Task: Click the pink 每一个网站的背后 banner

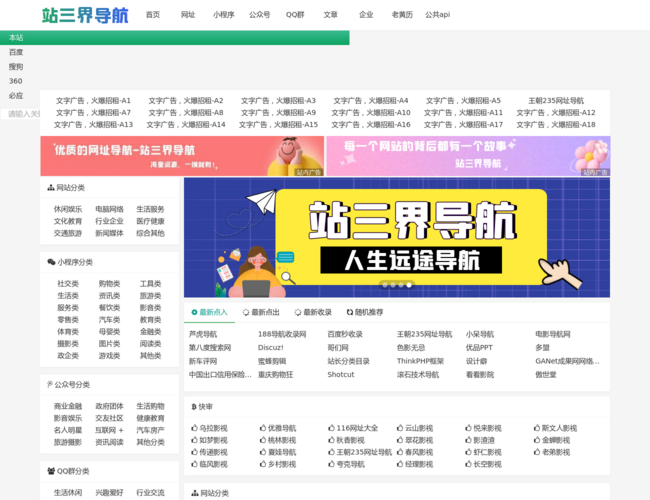Action: pos(468,156)
